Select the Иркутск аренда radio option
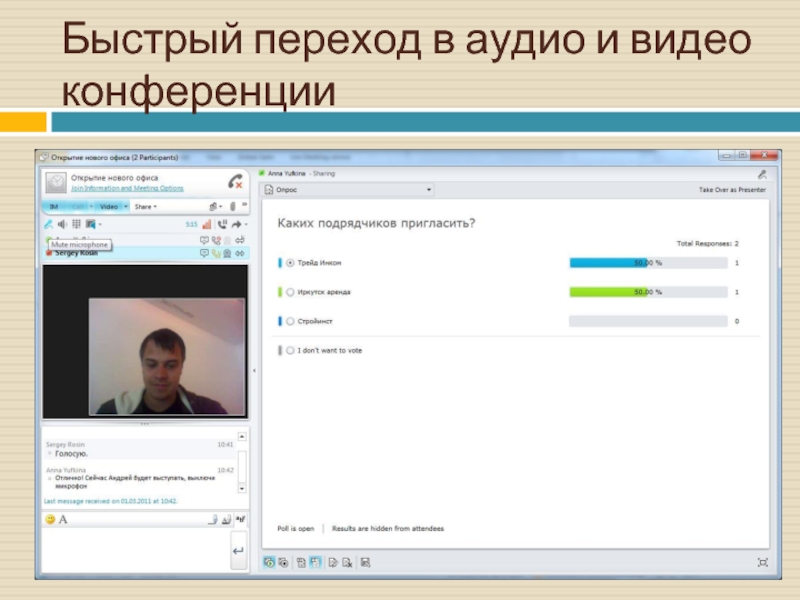This screenshot has width=800, height=600. [290, 292]
